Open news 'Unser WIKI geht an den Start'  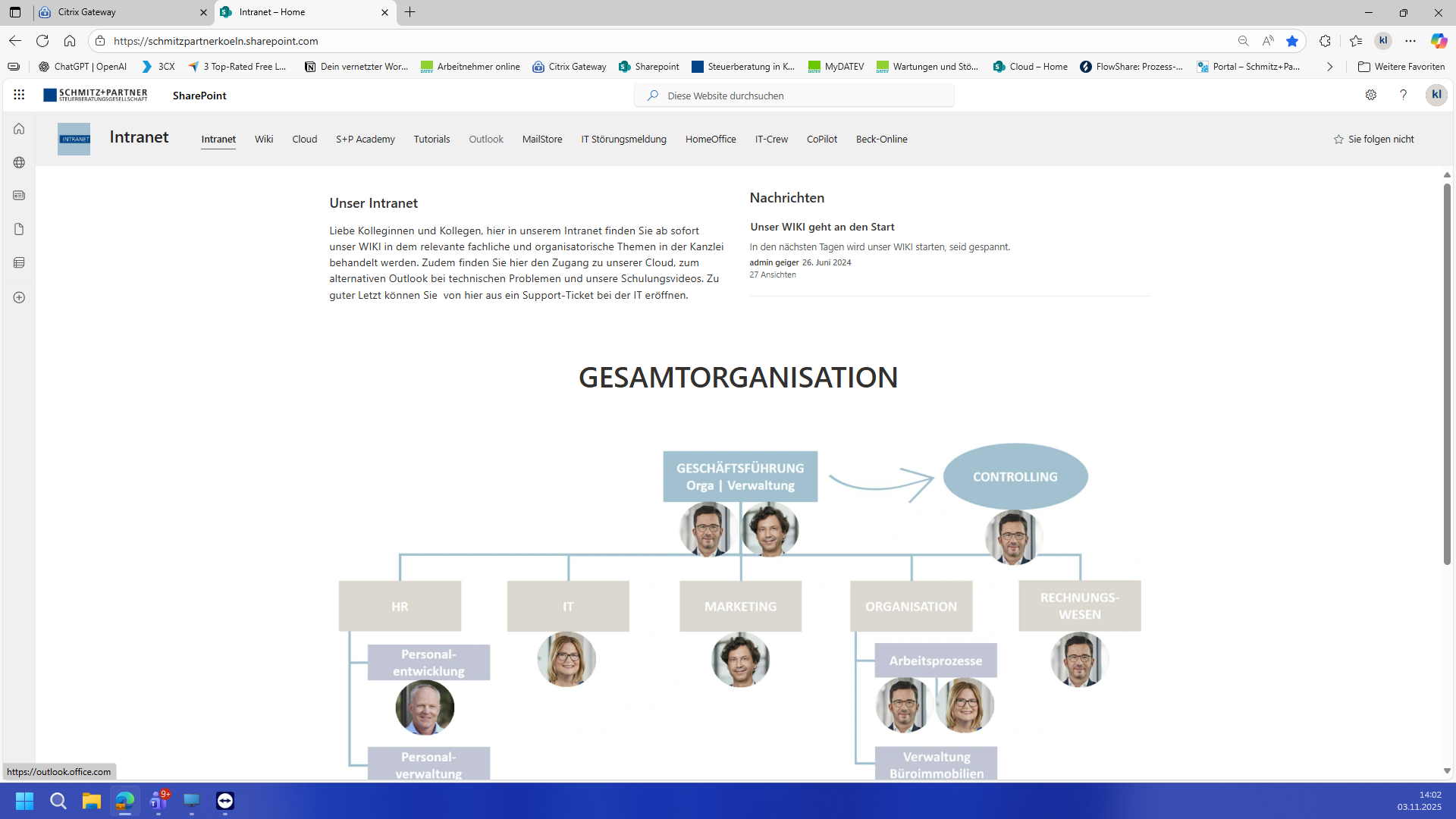(x=822, y=227)
